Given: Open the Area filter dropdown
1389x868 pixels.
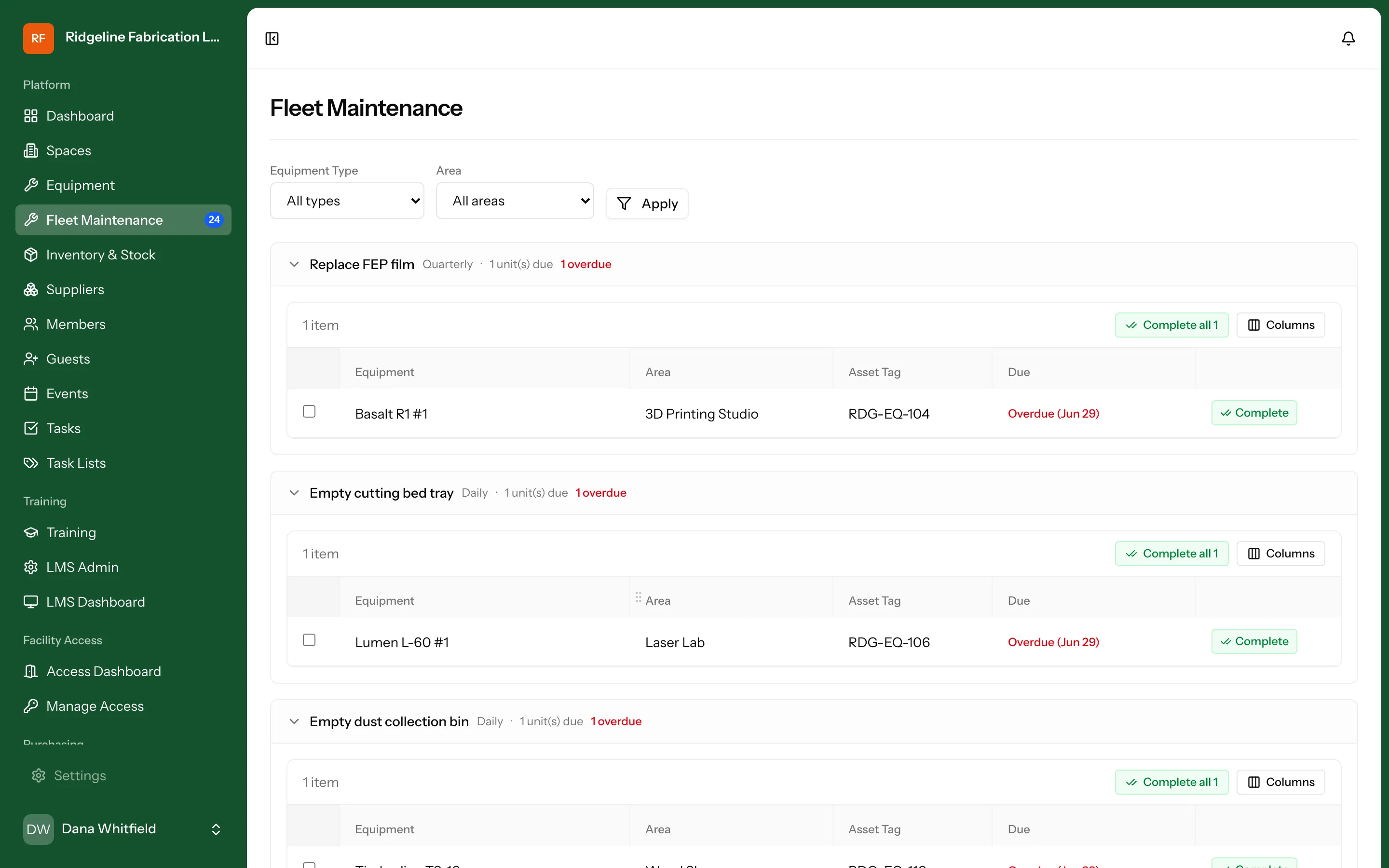Looking at the screenshot, I should click(515, 201).
